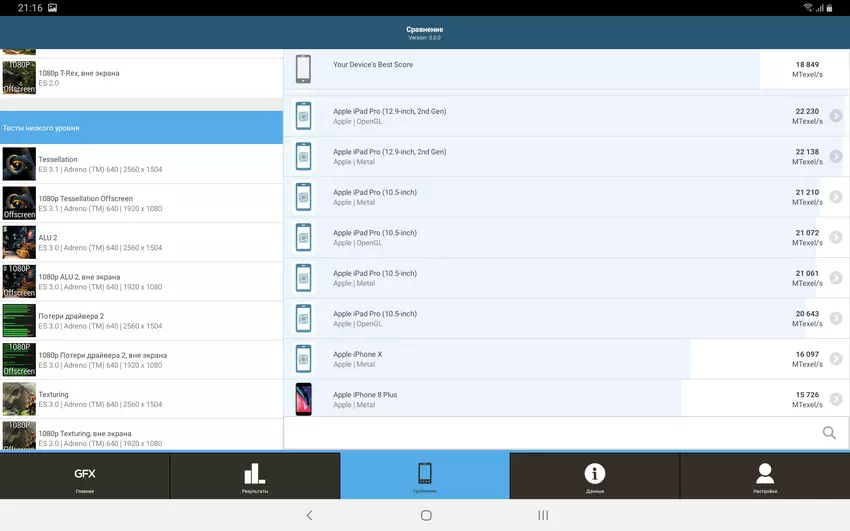Select the ALU 2 test icon
Image resolution: width=850 pixels, height=531 pixels.
pyautogui.click(x=19, y=242)
